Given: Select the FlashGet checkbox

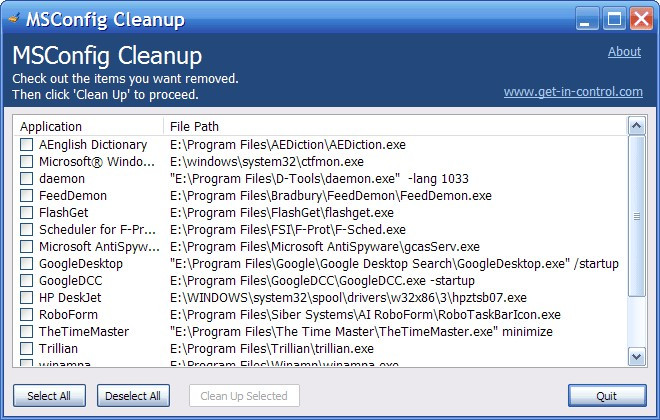Looking at the screenshot, I should point(27,213).
